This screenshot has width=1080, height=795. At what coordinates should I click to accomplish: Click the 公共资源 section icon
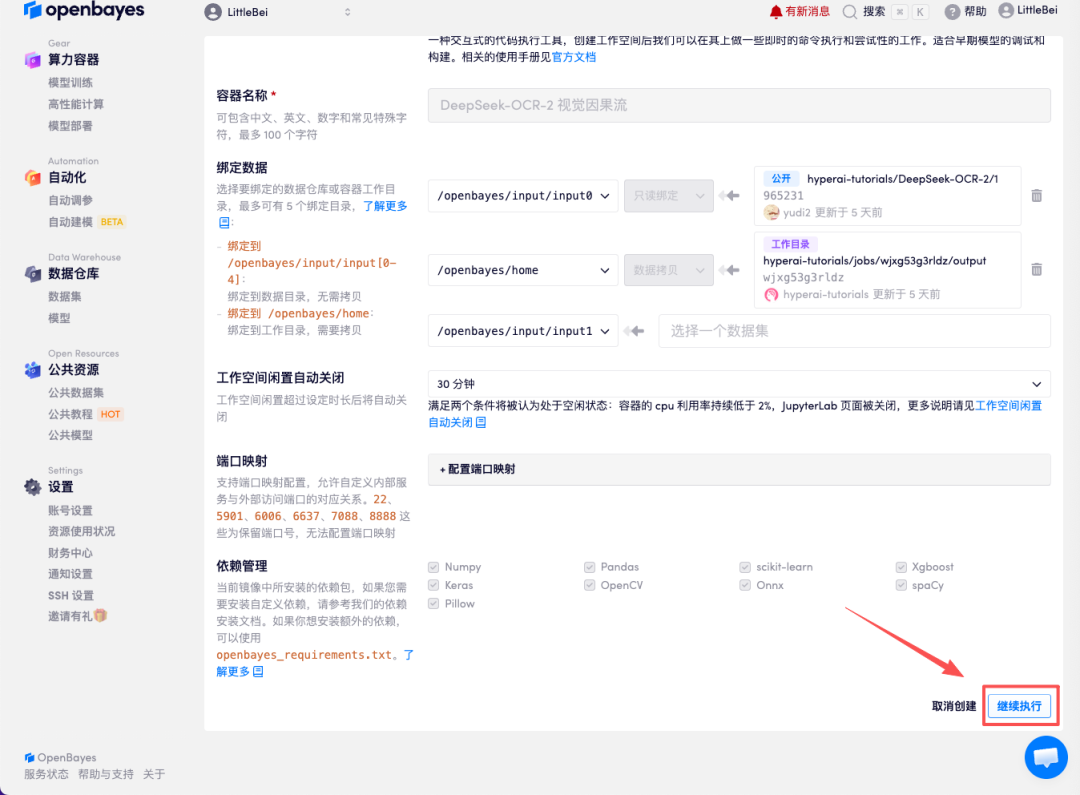[32, 370]
